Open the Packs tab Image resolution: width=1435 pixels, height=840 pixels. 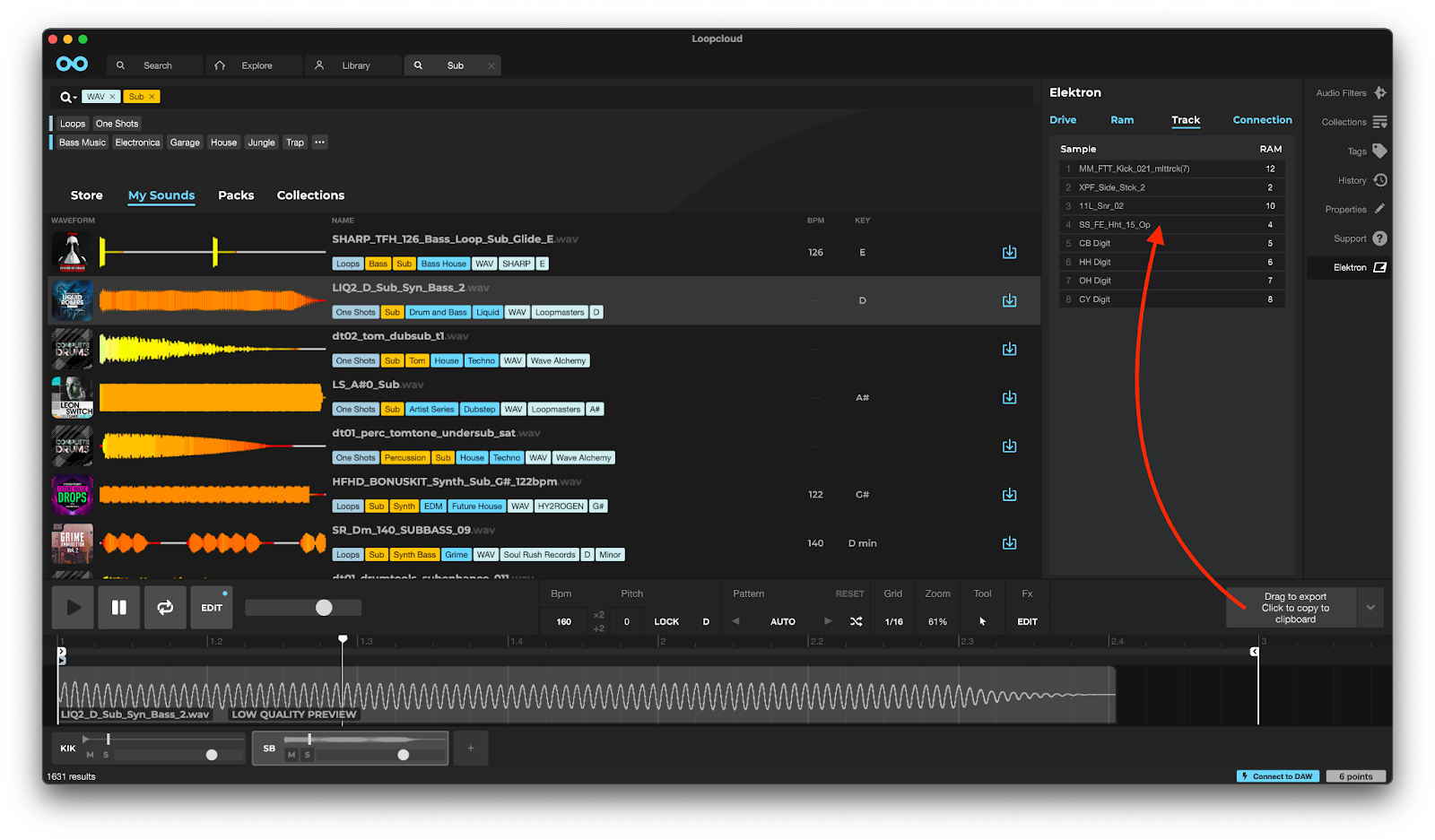pos(236,195)
